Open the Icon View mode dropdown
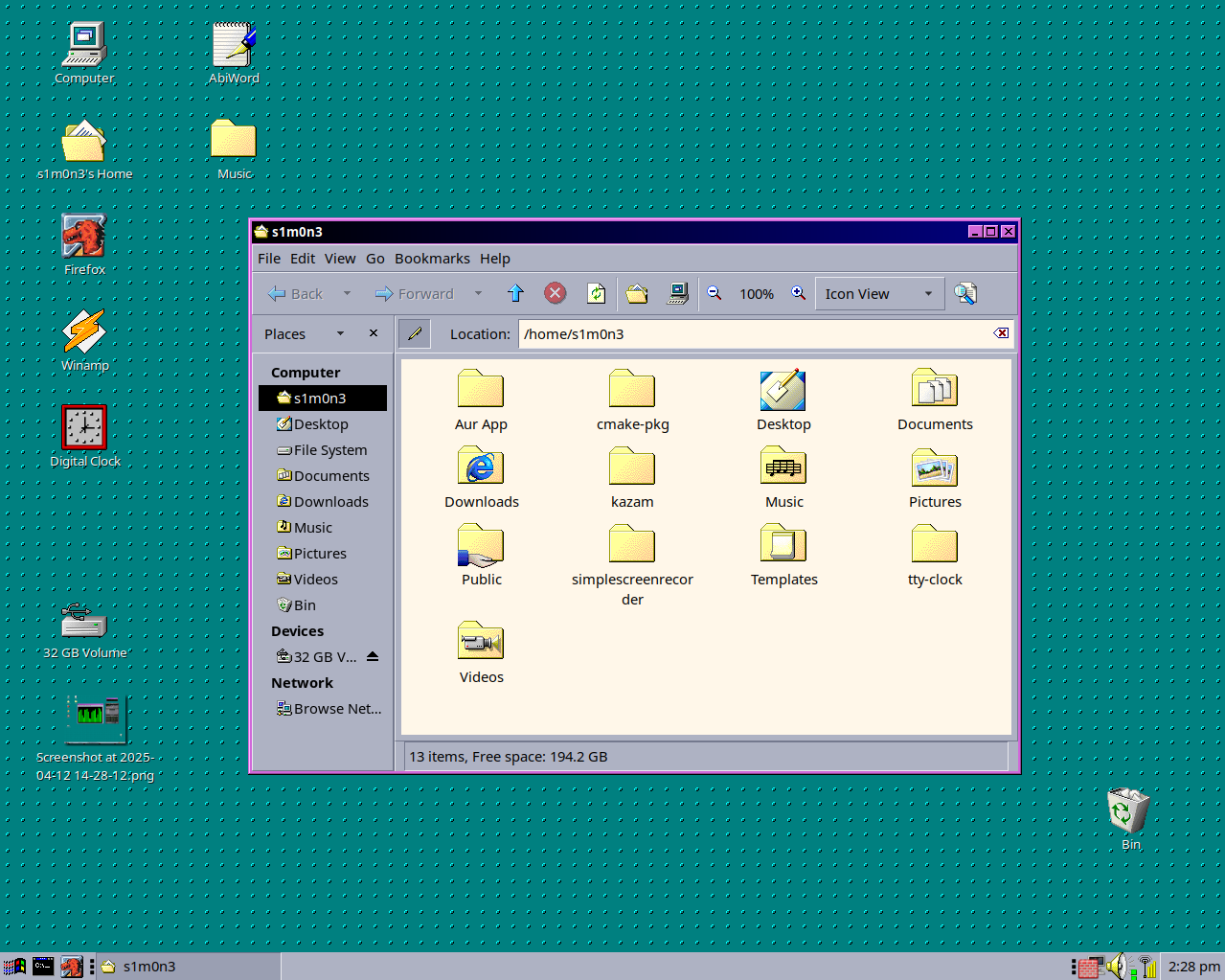Image resolution: width=1225 pixels, height=980 pixels. 879,294
